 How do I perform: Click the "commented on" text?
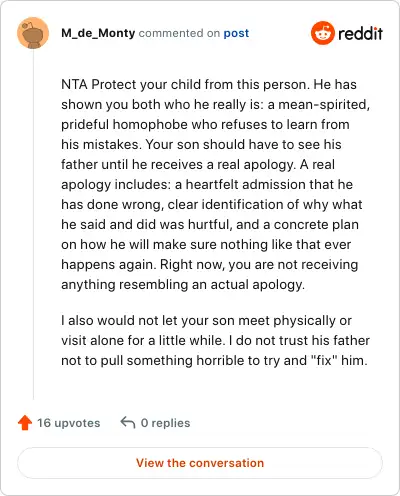(x=179, y=33)
